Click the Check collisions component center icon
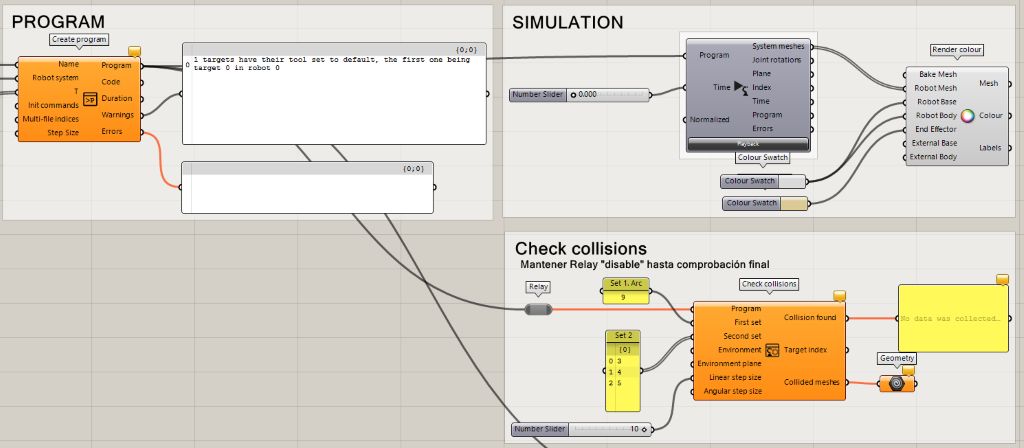 [x=773, y=350]
